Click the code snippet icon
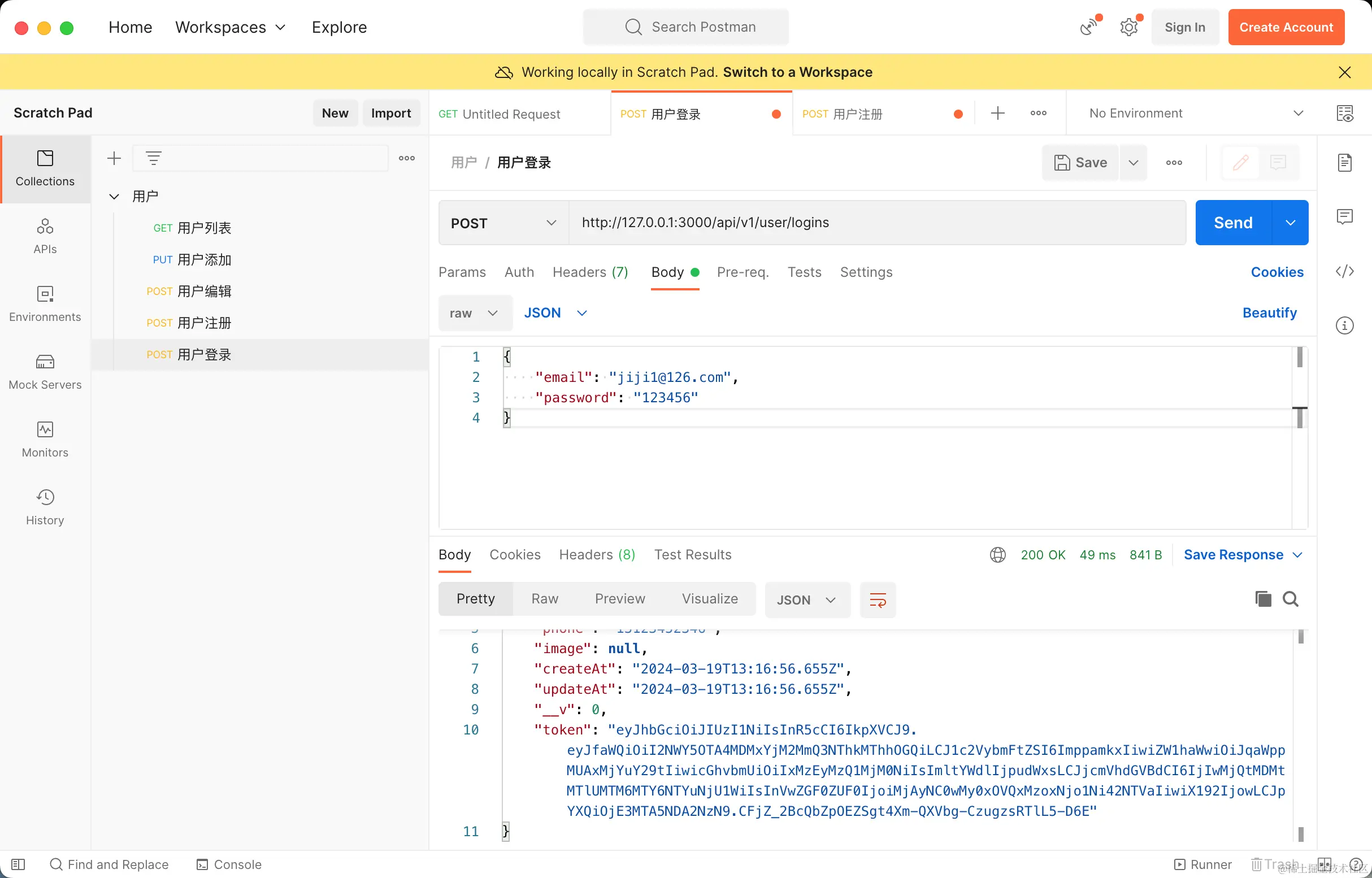Image resolution: width=1372 pixels, height=878 pixels. (x=1344, y=271)
